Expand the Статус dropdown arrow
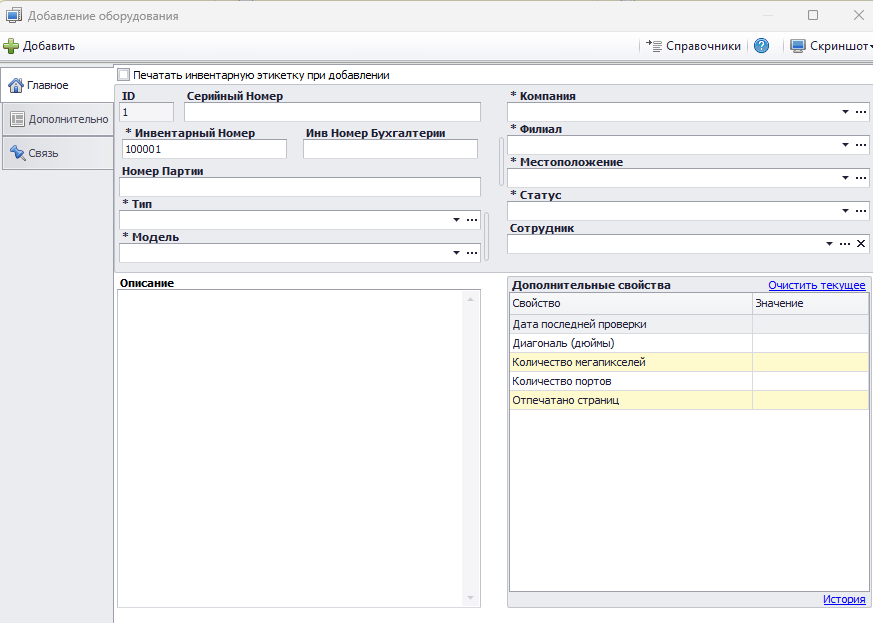873x623 pixels. coord(845,211)
